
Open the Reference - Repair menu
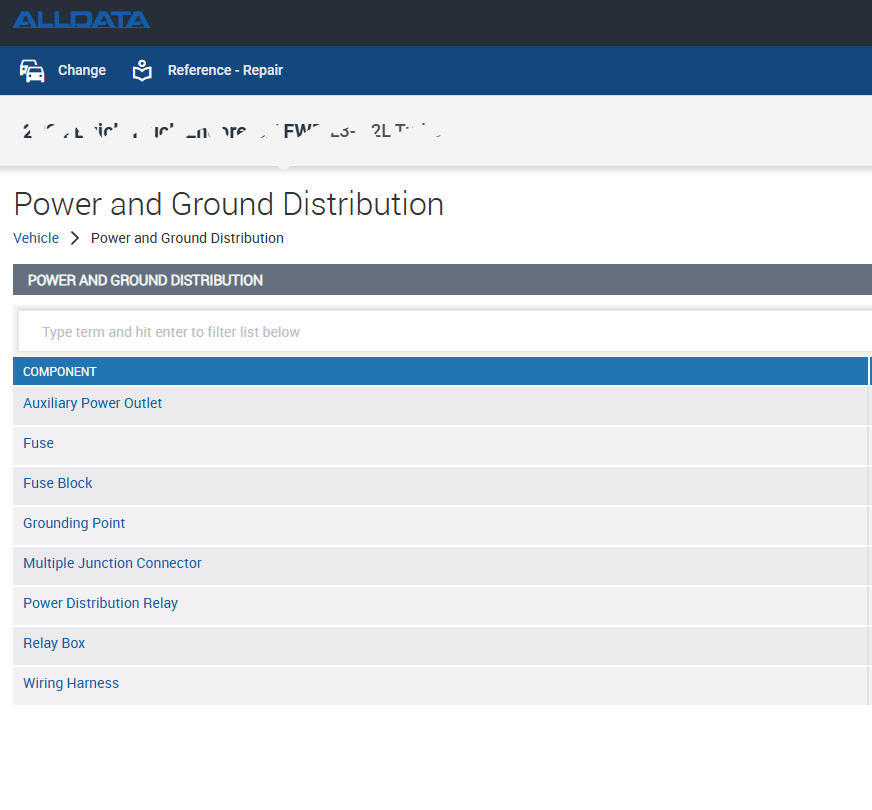pyautogui.click(x=225, y=71)
